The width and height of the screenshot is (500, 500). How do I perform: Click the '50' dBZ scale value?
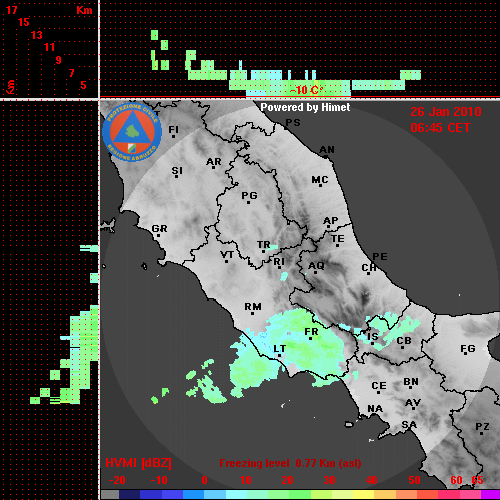414,480
